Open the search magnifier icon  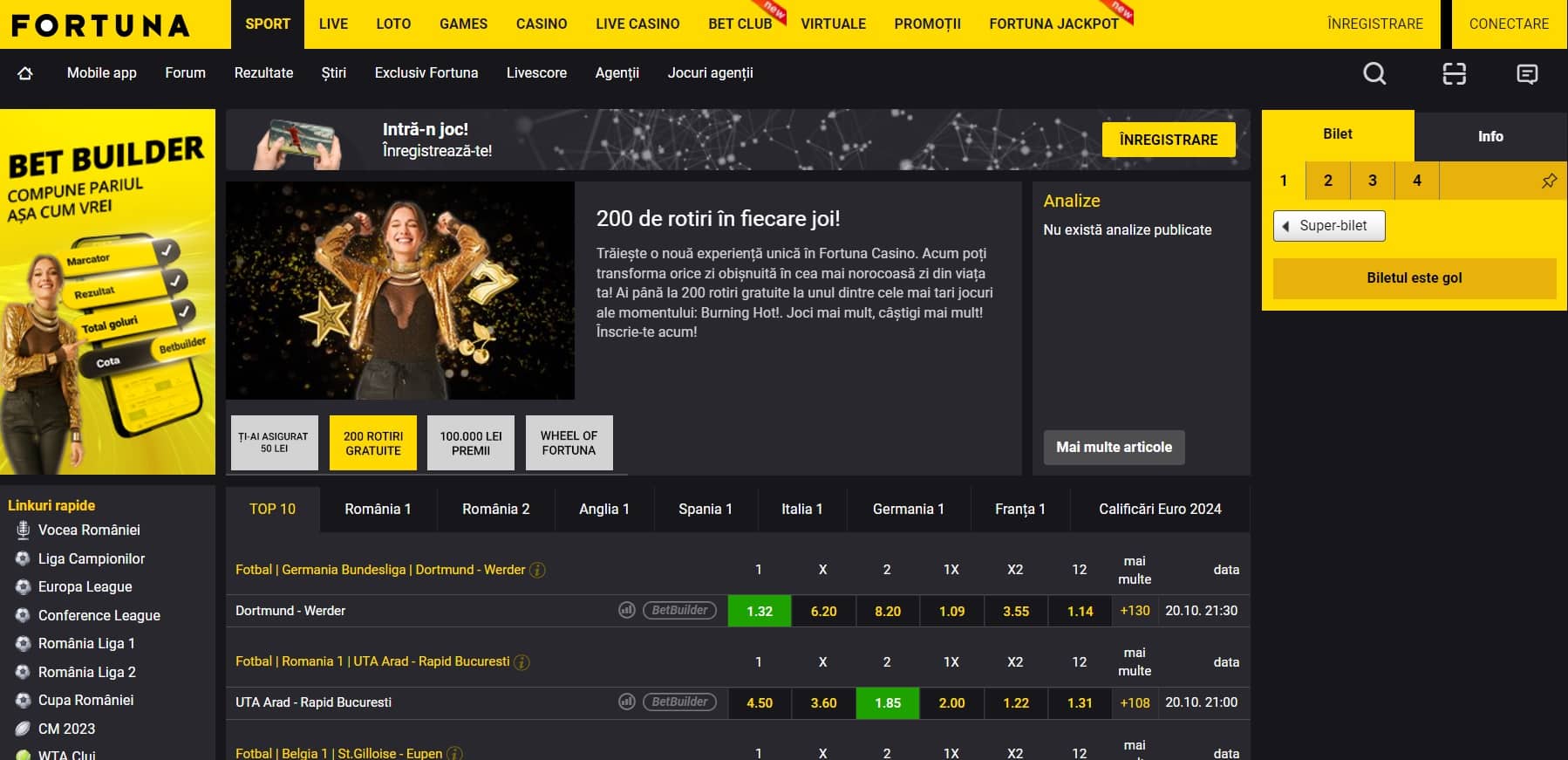pyautogui.click(x=1374, y=74)
